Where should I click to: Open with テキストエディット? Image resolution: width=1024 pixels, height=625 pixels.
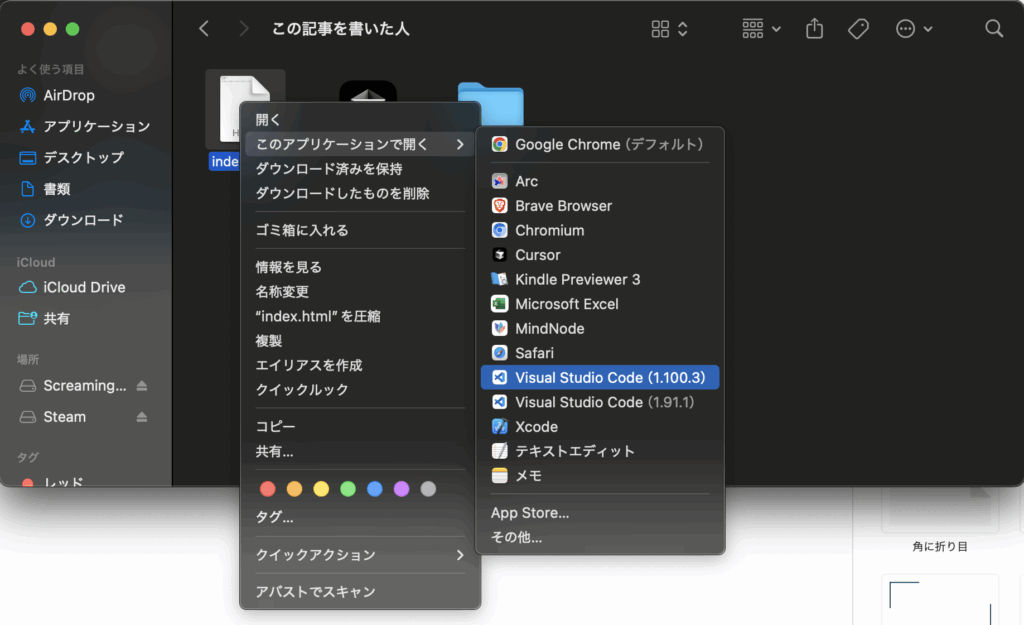point(600,451)
